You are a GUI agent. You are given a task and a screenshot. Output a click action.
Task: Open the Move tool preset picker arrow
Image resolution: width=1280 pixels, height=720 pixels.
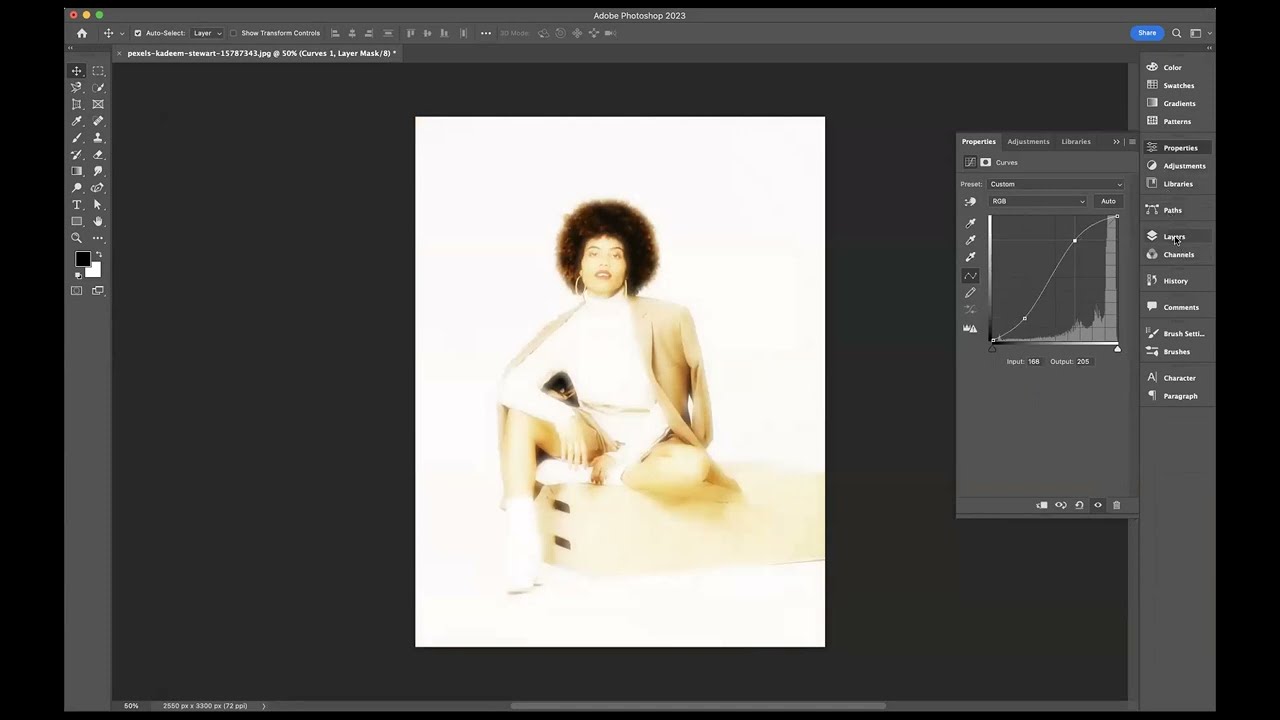coord(122,33)
